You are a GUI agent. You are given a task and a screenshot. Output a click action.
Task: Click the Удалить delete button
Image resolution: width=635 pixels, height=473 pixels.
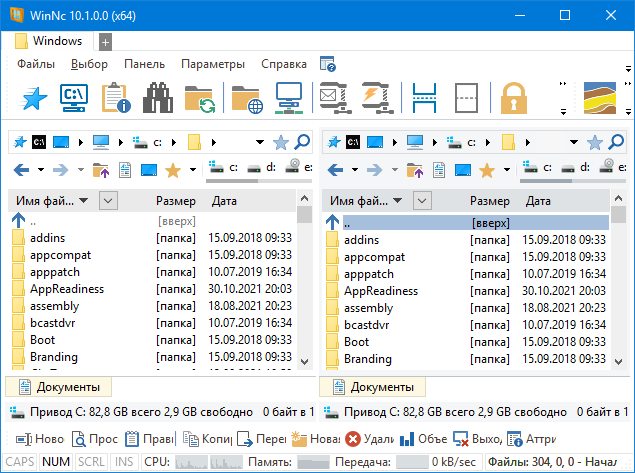[369, 438]
